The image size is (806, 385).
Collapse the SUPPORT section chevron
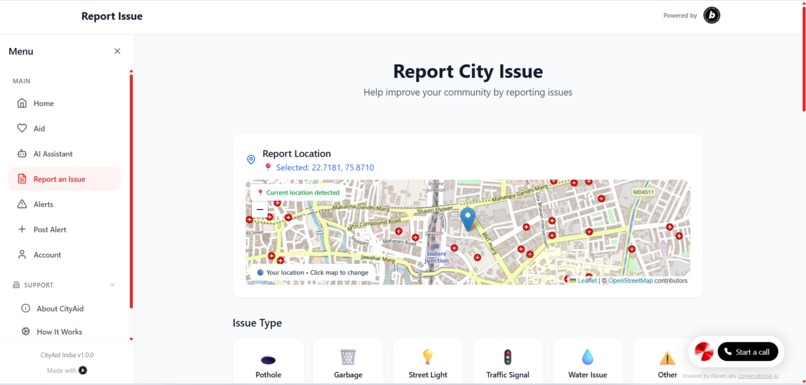pyautogui.click(x=113, y=285)
